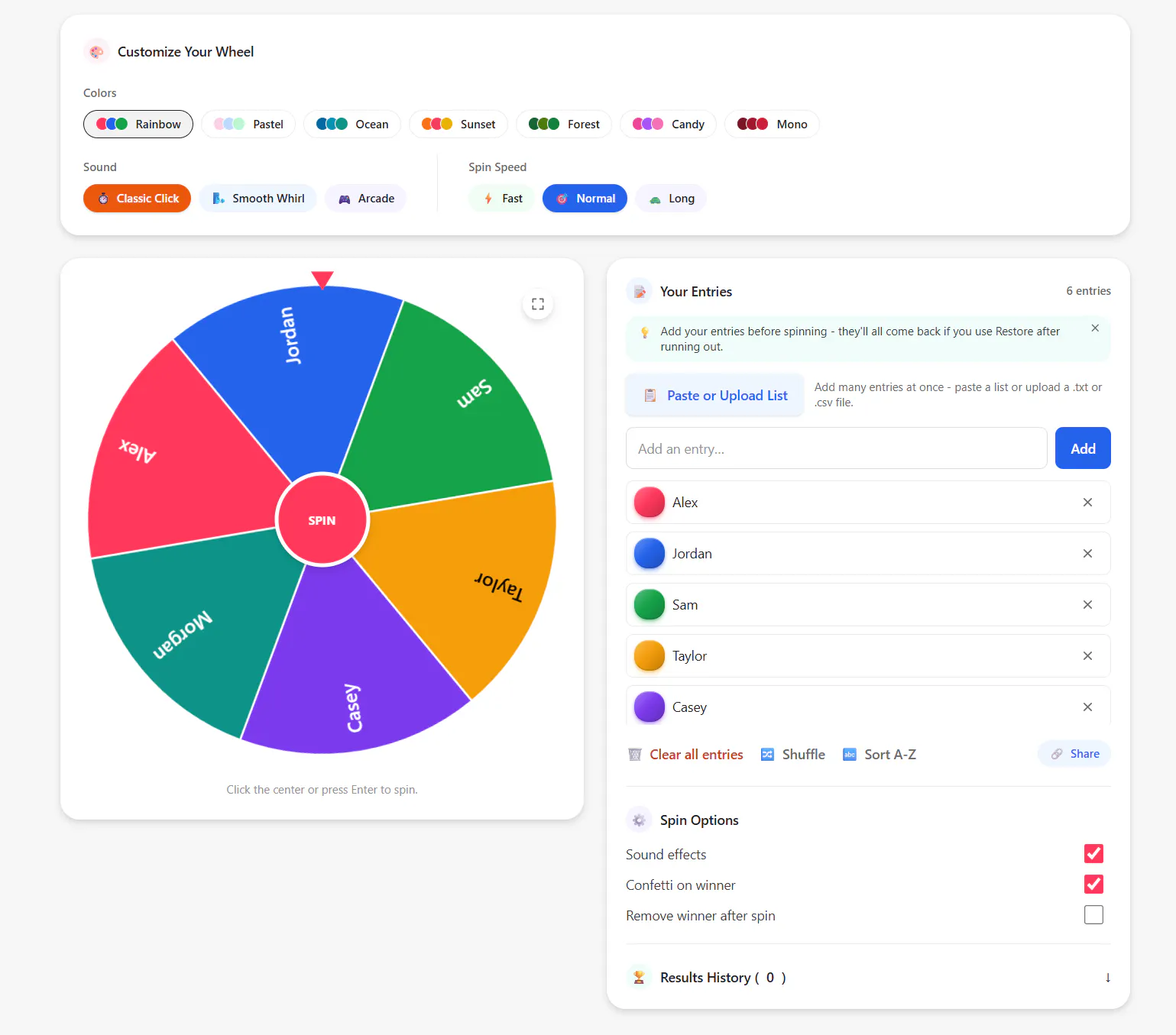
Task: Click the red pointer marker atop the wheel
Action: [322, 280]
